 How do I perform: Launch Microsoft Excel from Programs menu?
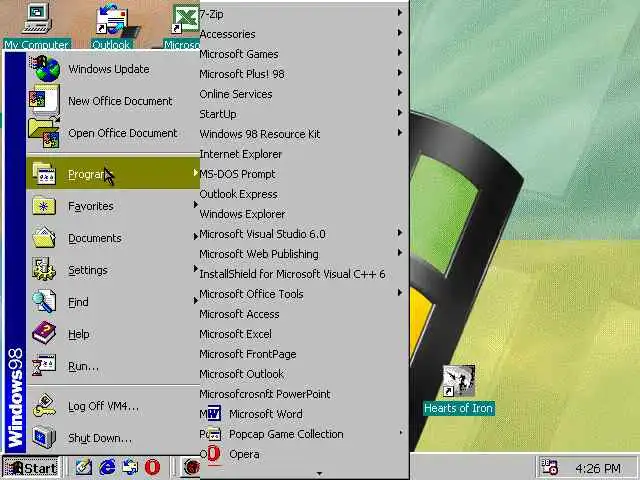(304, 334)
